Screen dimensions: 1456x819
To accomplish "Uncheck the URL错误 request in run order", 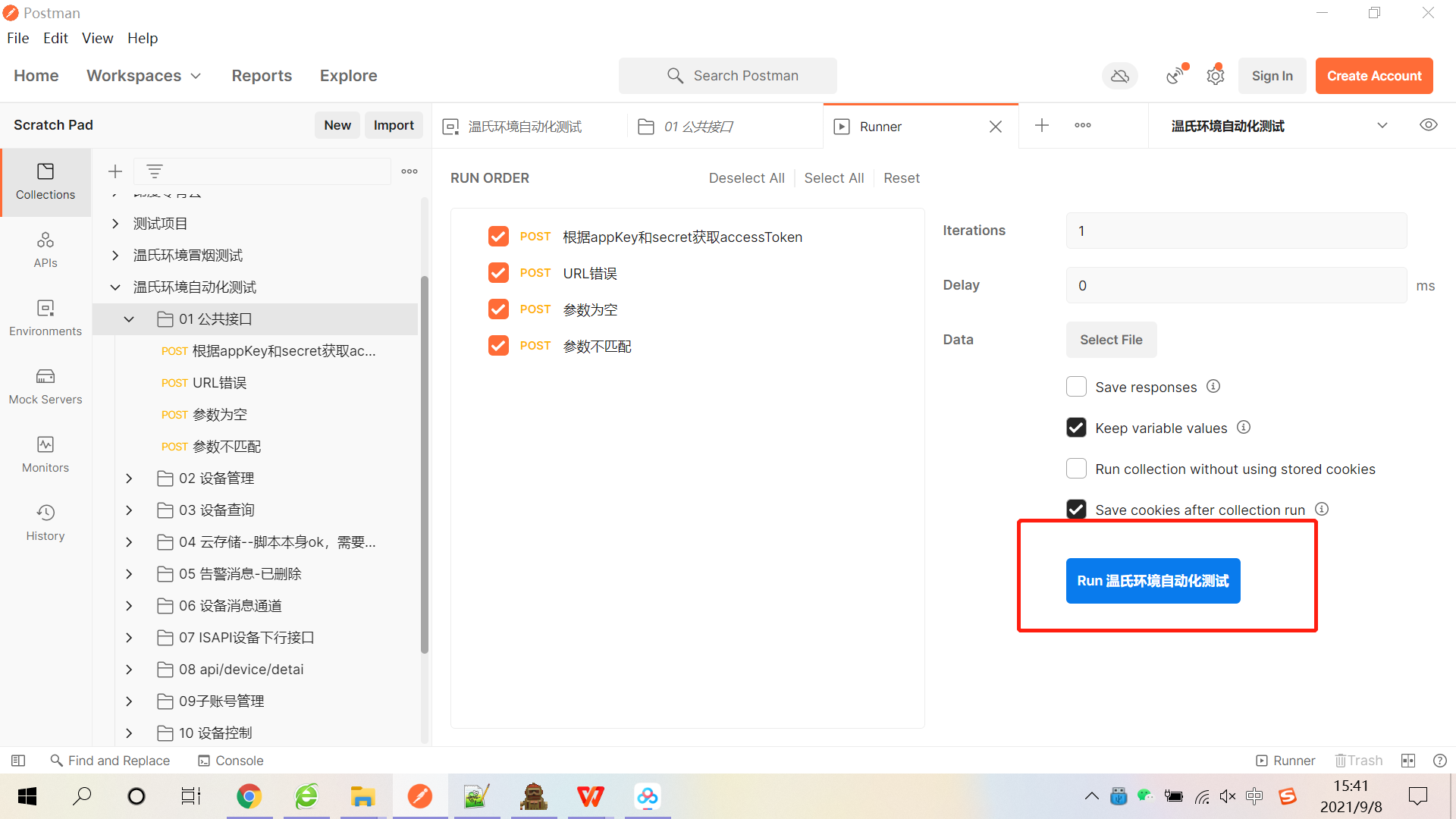I will pos(498,273).
